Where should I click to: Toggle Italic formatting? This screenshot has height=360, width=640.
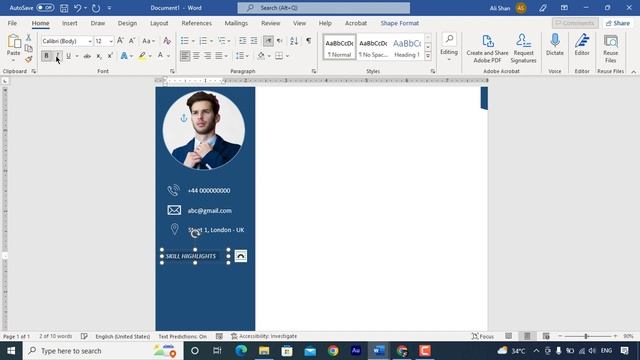(57, 56)
